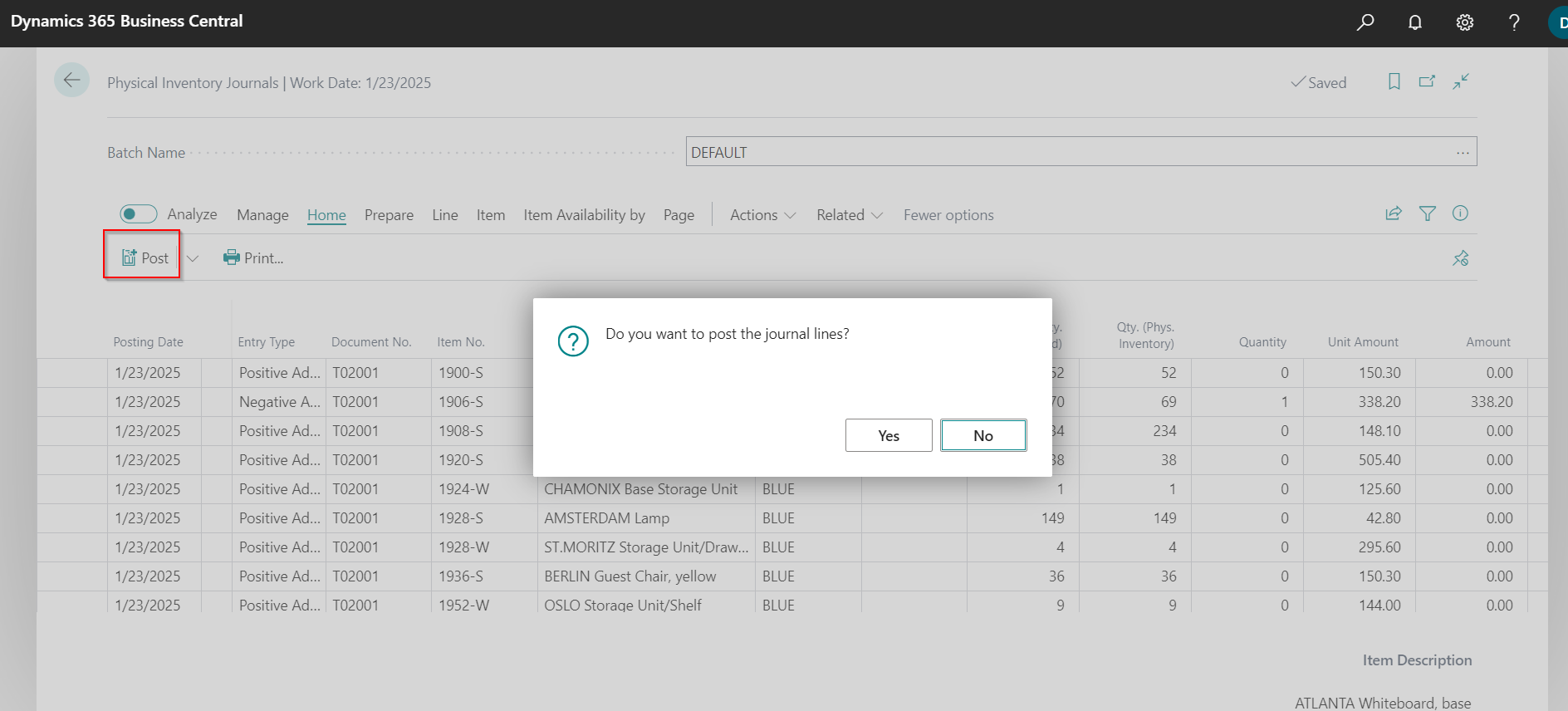Open Item Availability by tab
Viewport: 1568px width, 711px height.
(584, 215)
